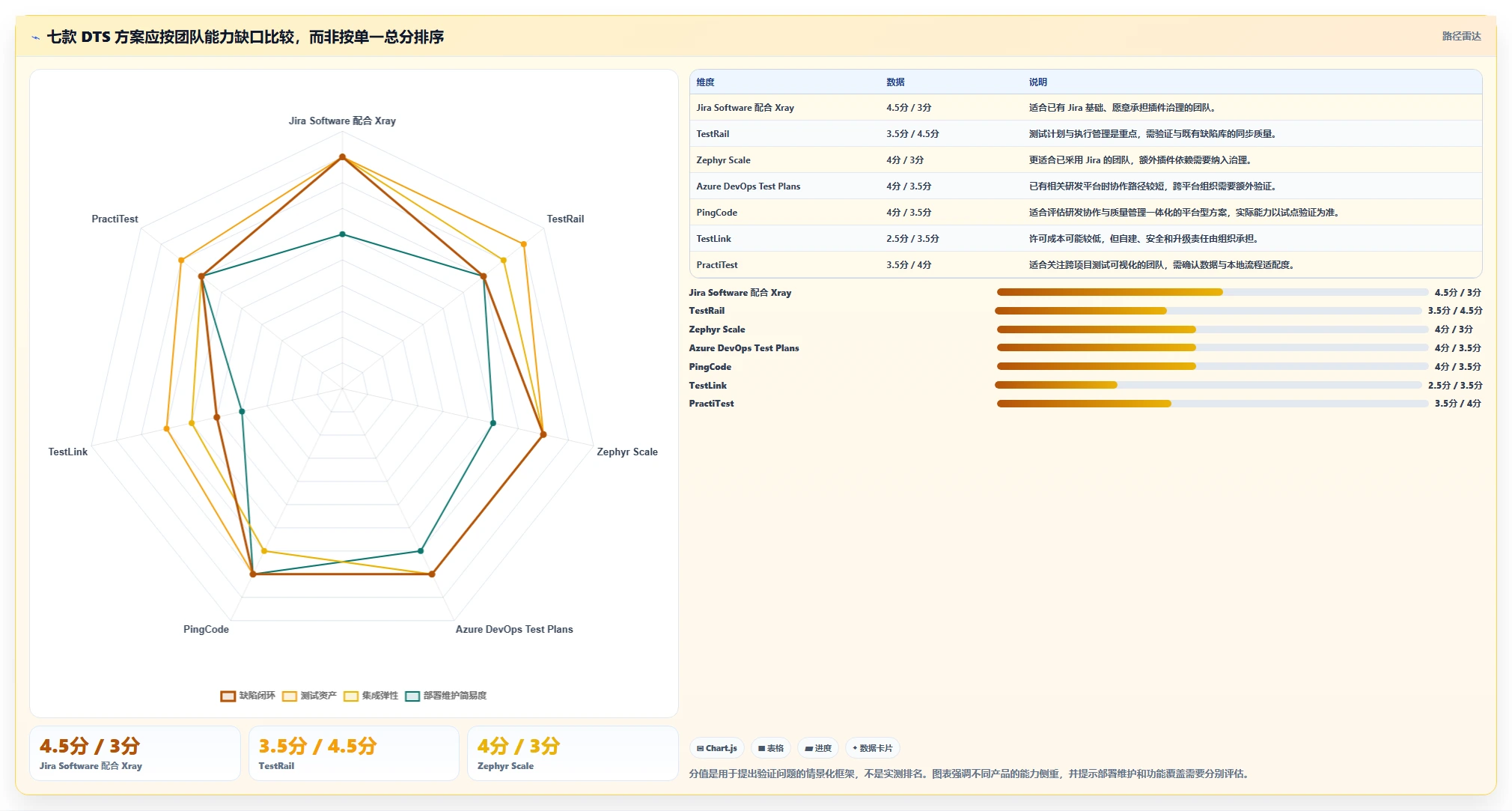Click the Jira Software 配合 Xray progress row label
1512x811 pixels.
pyautogui.click(x=740, y=293)
